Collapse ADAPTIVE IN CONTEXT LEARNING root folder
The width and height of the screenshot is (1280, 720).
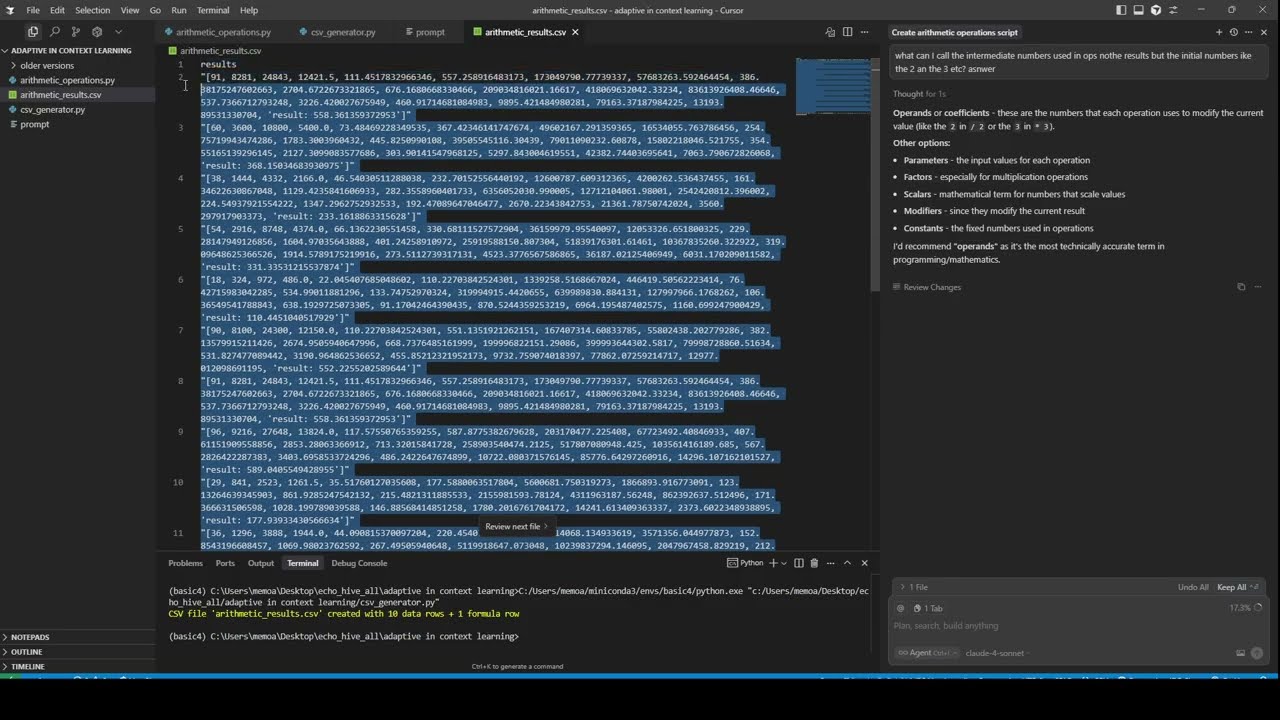[77, 50]
